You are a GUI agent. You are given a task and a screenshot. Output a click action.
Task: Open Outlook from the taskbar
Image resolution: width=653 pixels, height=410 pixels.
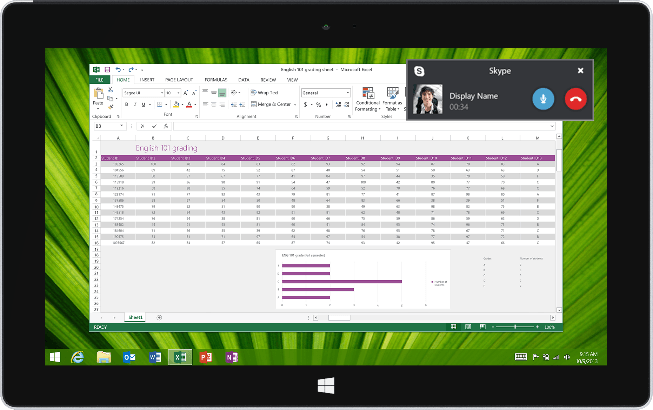[x=129, y=357]
